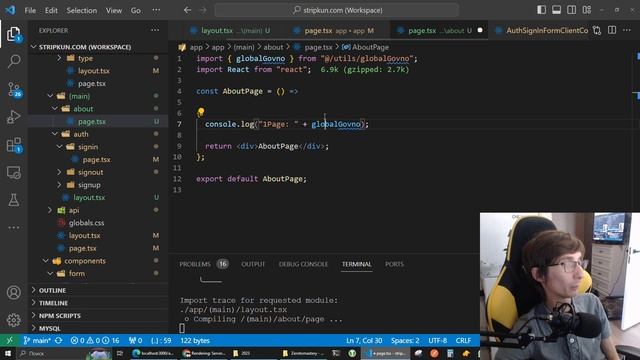Switch to the DEBUG CONSOLE panel tab
This screenshot has height=360, width=640.
[303, 264]
